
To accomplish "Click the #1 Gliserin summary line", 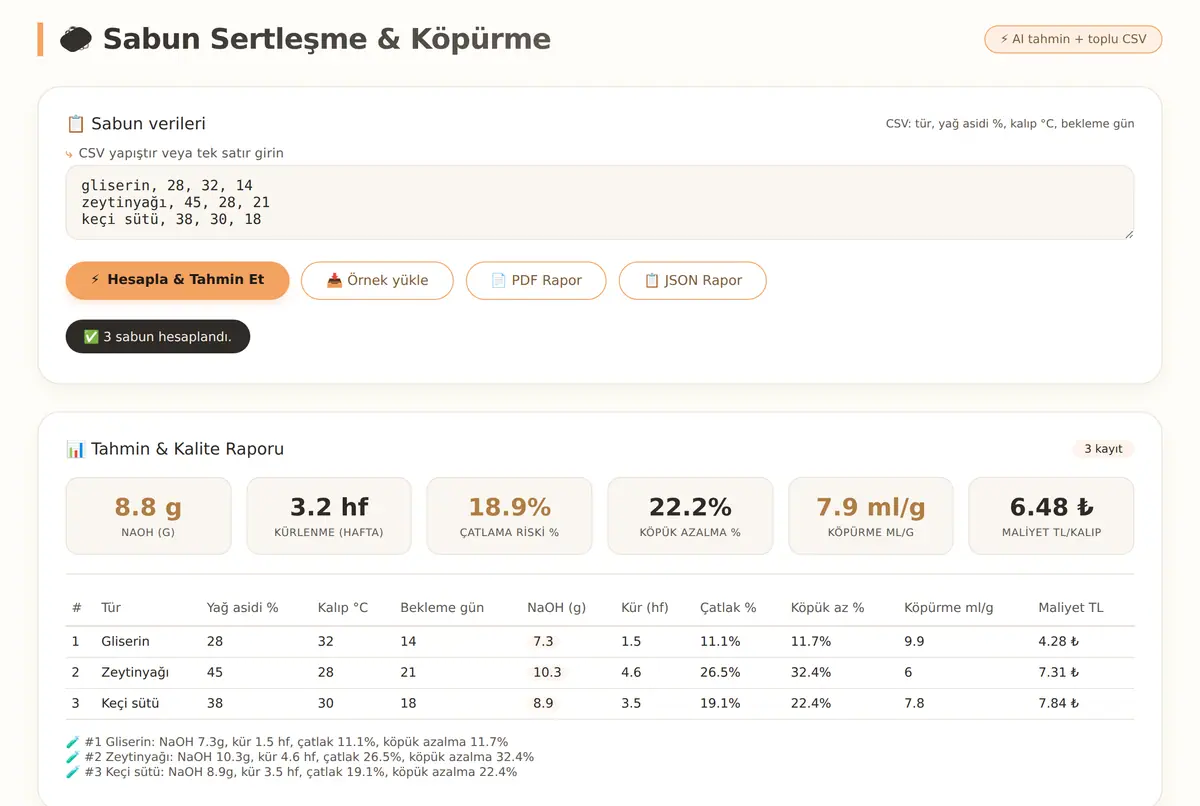I will click(287, 742).
